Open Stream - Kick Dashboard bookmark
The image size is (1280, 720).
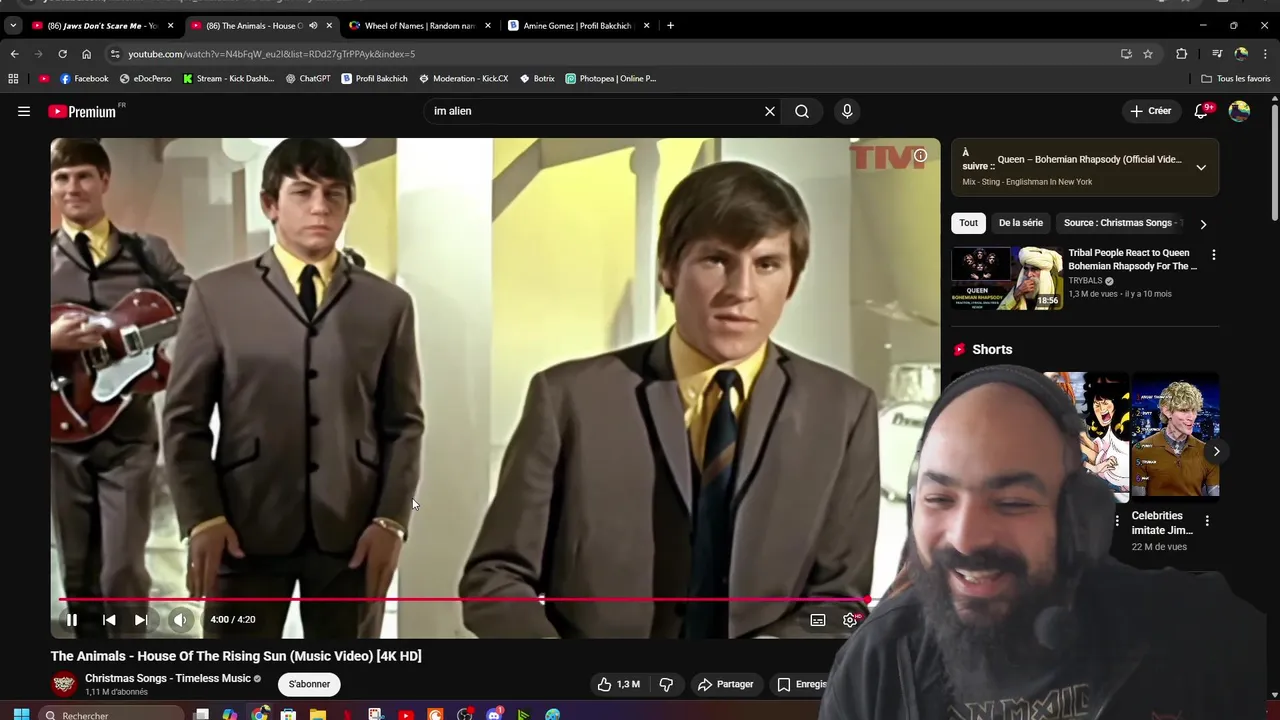click(228, 78)
